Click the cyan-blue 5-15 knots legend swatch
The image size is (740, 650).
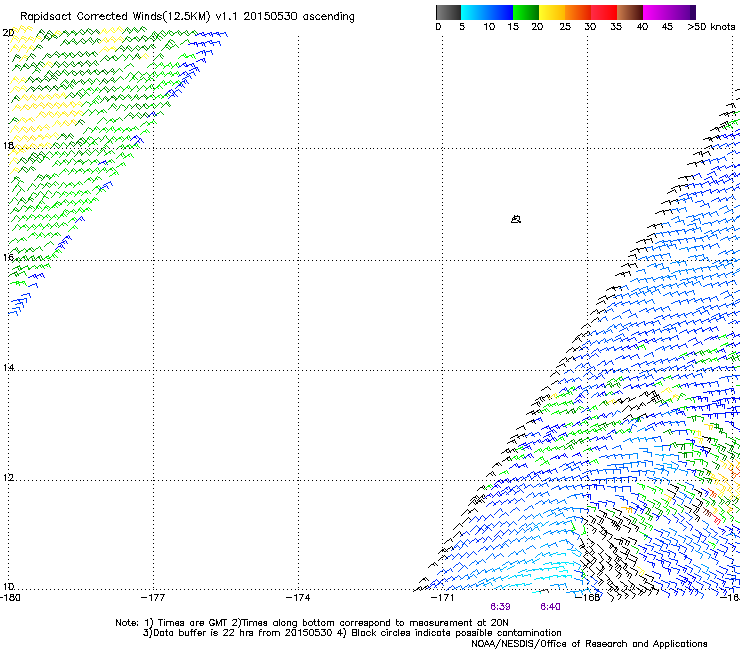487,12
